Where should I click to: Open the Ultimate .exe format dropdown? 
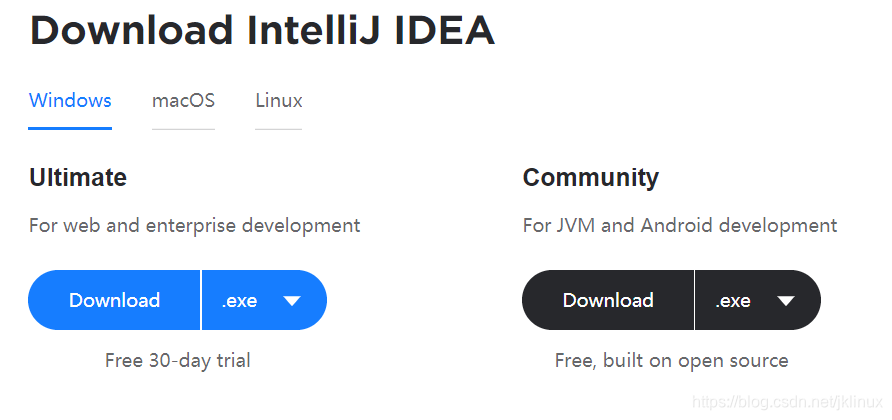(264, 300)
